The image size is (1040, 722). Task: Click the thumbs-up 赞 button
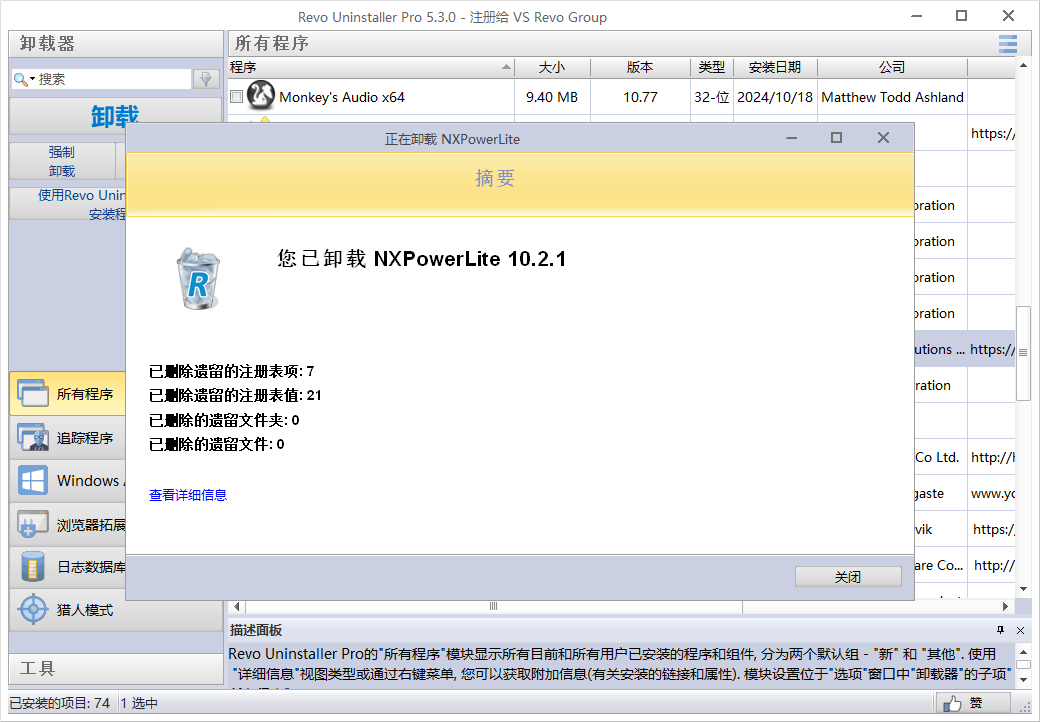pyautogui.click(x=973, y=703)
